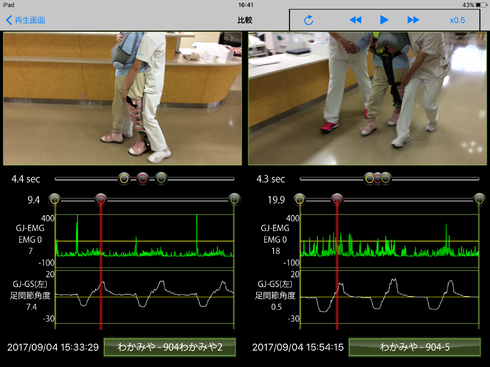
Task: Select yellow start marker on right 19.9 range
Action: pyautogui.click(x=300, y=200)
